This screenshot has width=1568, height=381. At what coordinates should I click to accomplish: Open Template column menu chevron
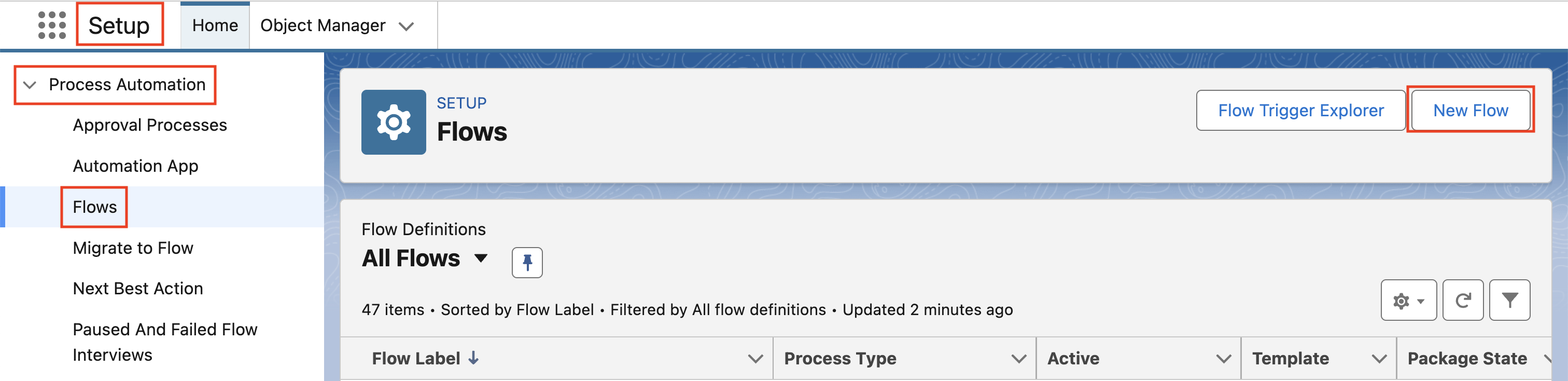(x=1379, y=359)
